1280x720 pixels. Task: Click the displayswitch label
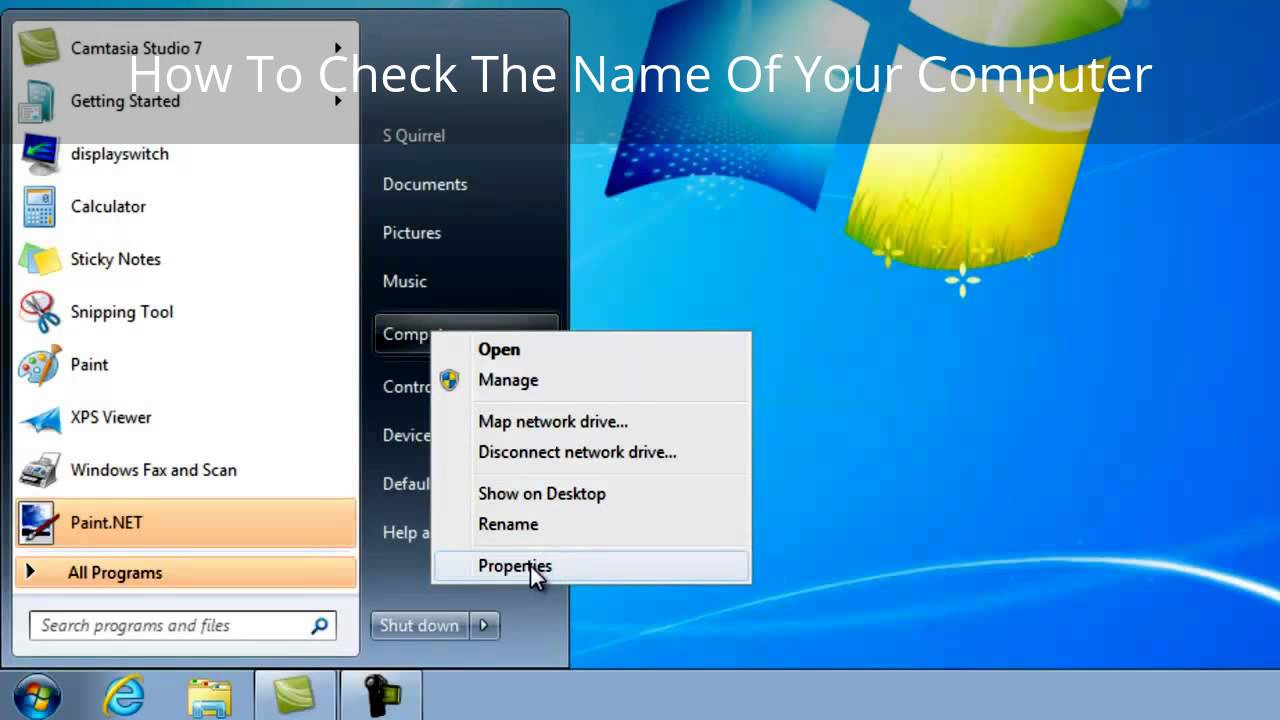pos(120,154)
